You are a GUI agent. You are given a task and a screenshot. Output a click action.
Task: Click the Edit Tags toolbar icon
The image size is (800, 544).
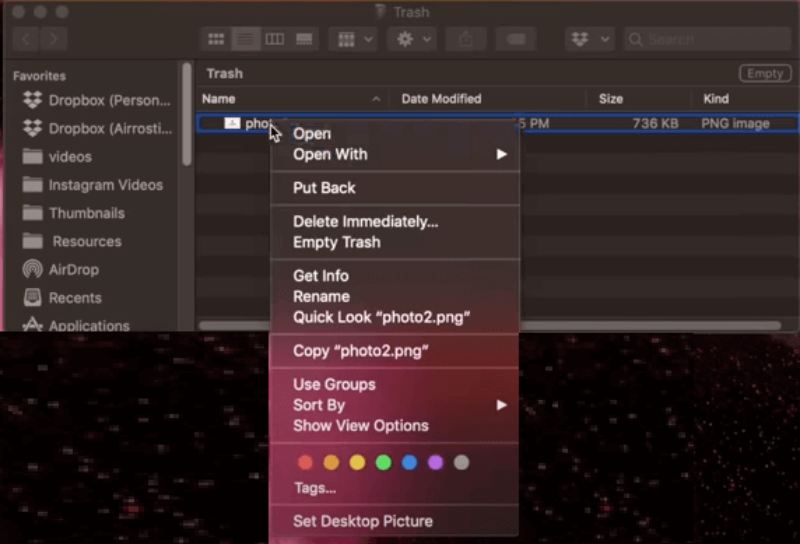(516, 39)
